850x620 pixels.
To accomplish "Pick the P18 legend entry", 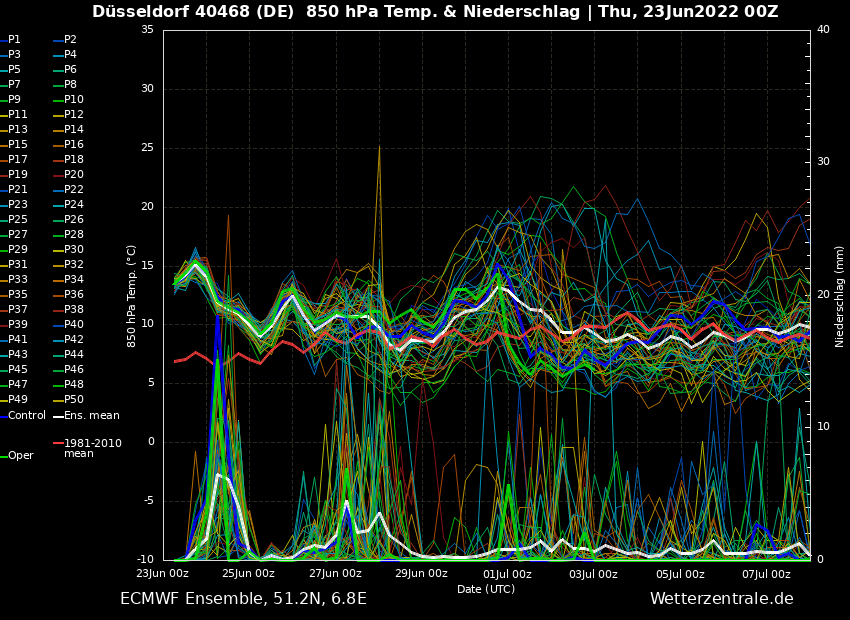I will [x=74, y=160].
